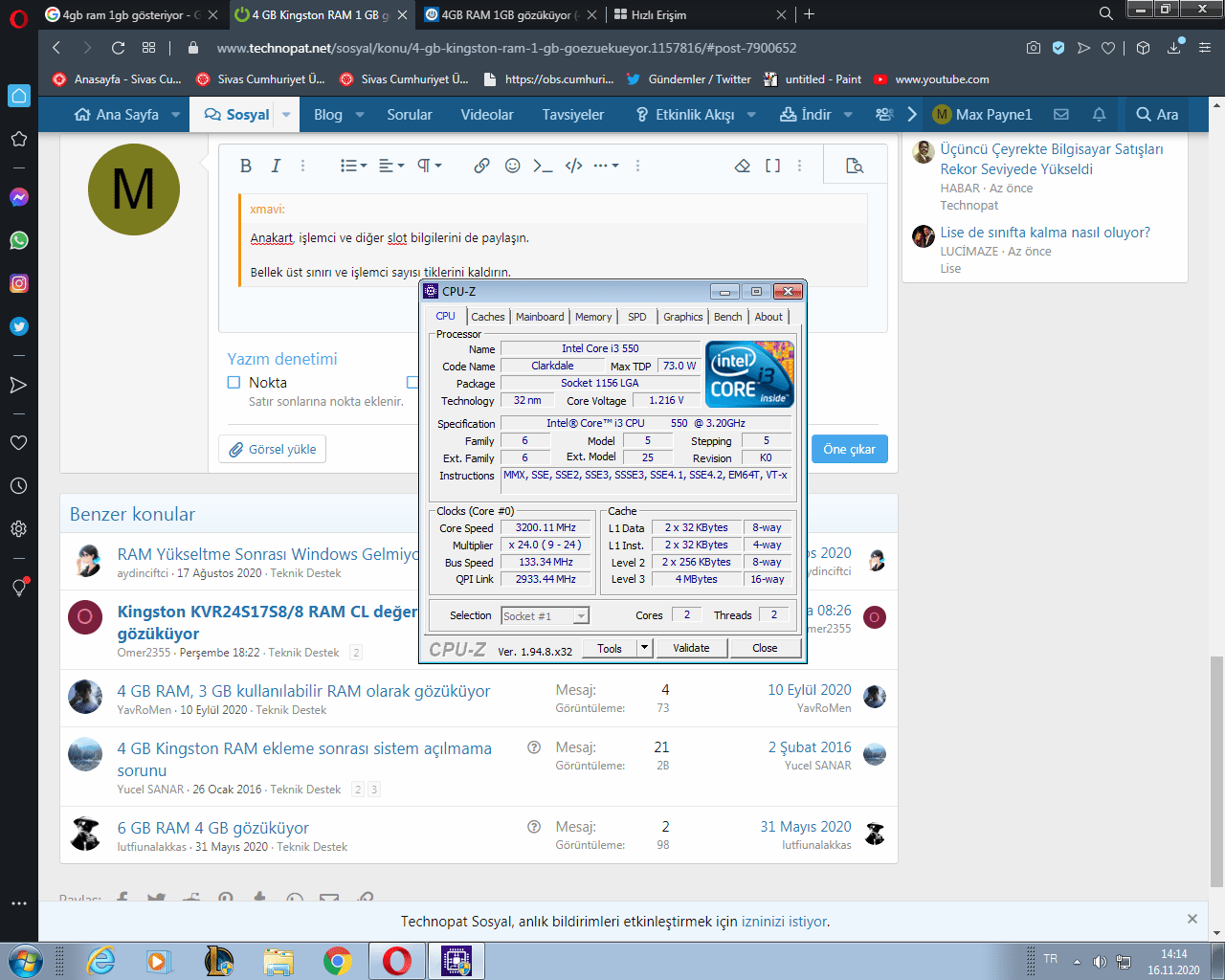Remove formatting with the eraser icon
Image resolution: width=1225 pixels, height=980 pixels.
[x=741, y=165]
